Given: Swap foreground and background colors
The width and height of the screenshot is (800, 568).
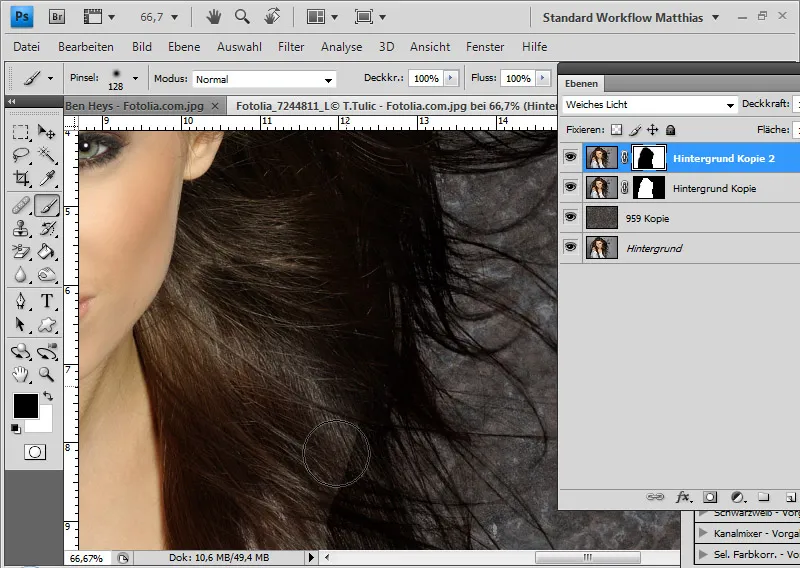Looking at the screenshot, I should pos(47,396).
